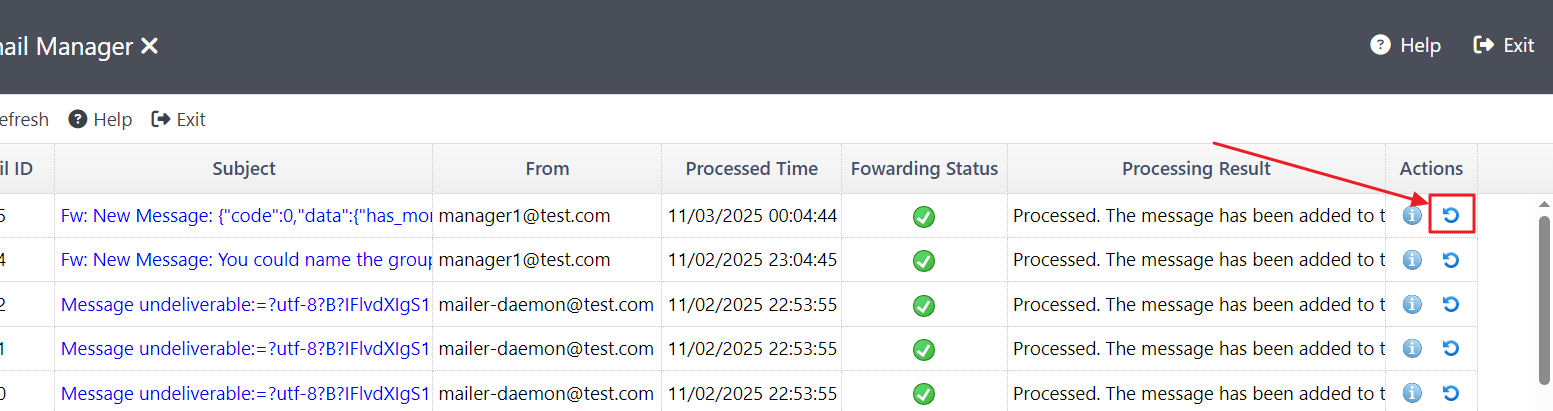
Task: Open the 'Fw: New Message: {"code":0' subject link
Action: 246,216
